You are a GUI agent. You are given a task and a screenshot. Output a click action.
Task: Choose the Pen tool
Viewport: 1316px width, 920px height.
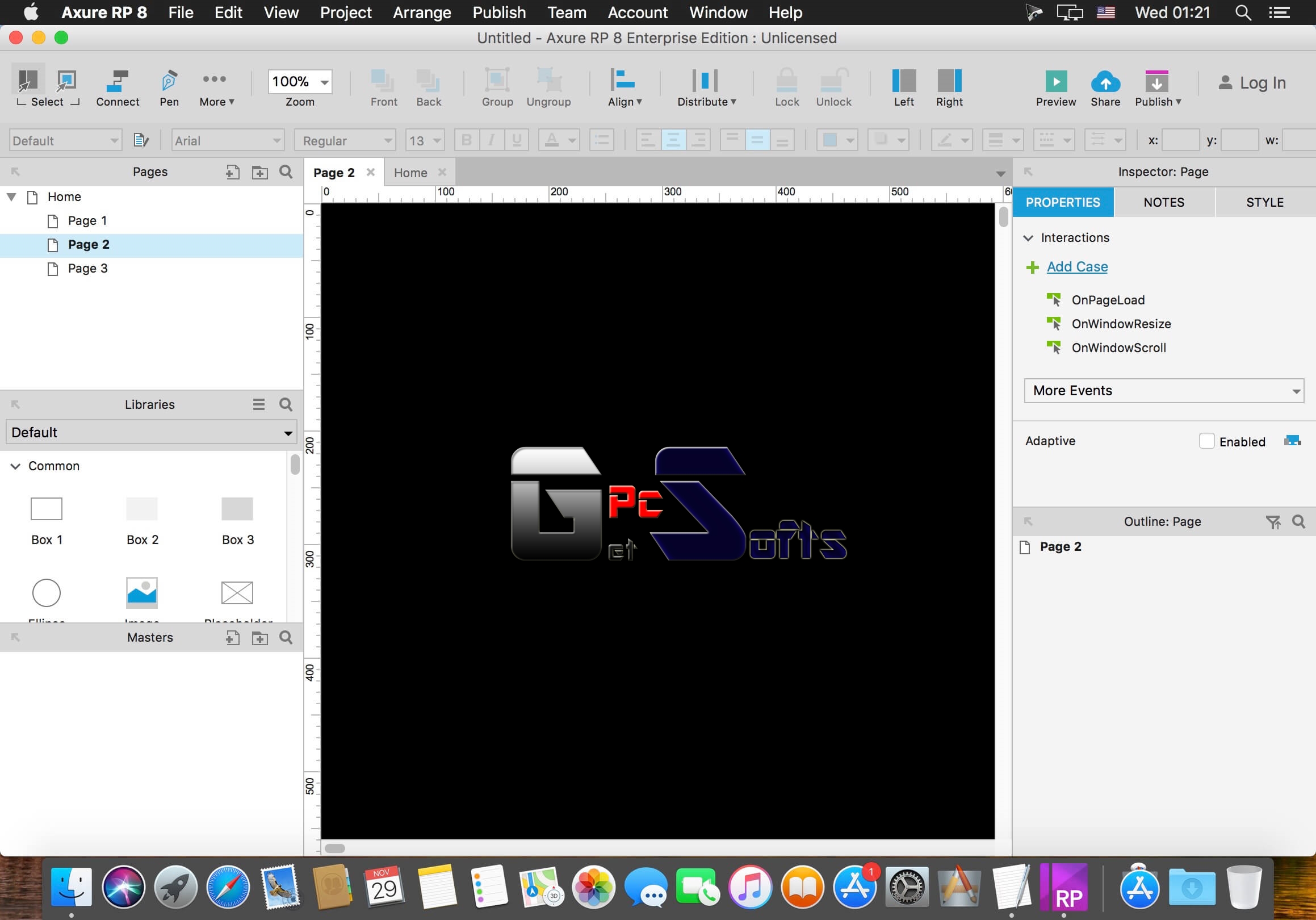click(x=169, y=87)
